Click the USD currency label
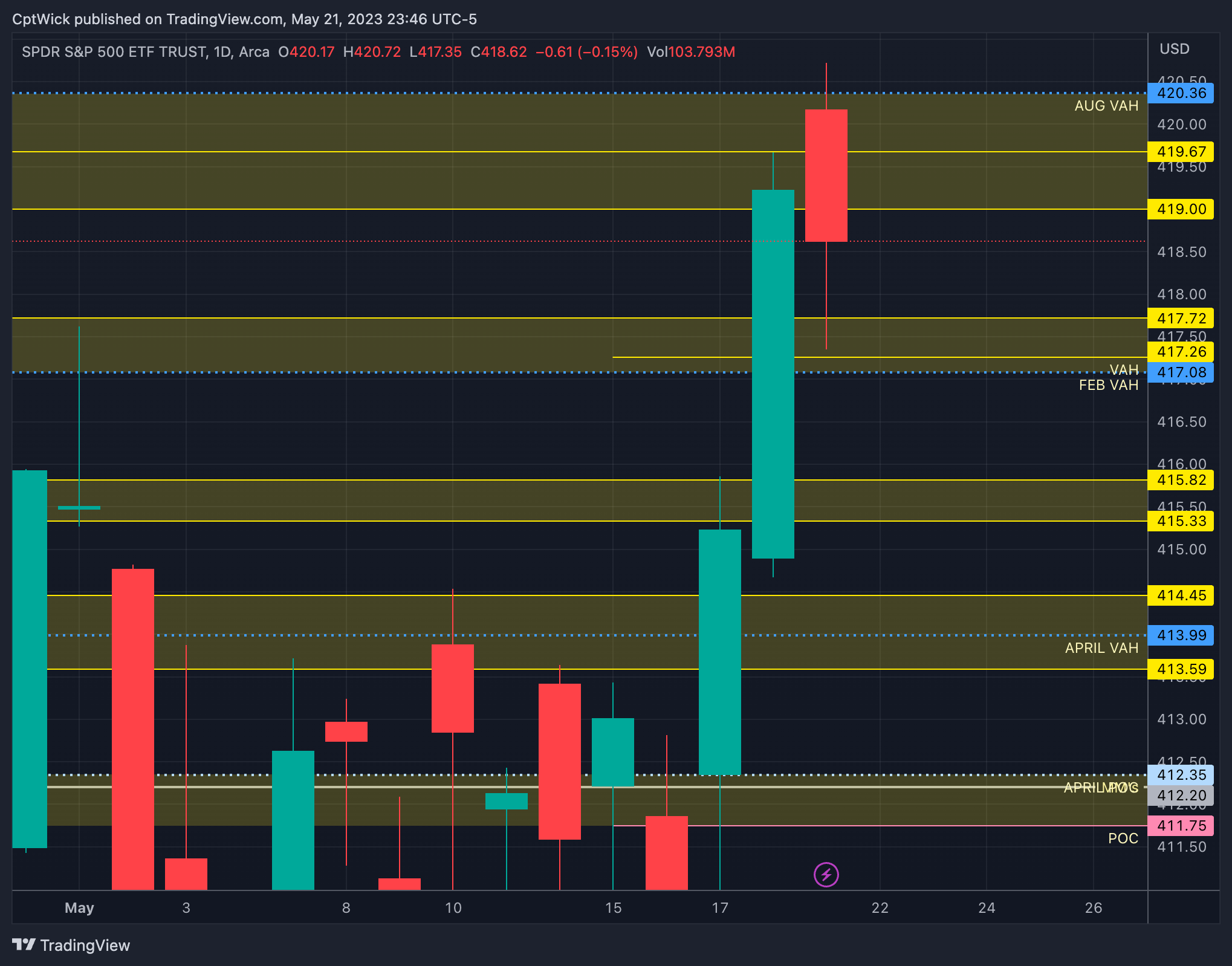Screen dimensions: 1232x966 1174,49
